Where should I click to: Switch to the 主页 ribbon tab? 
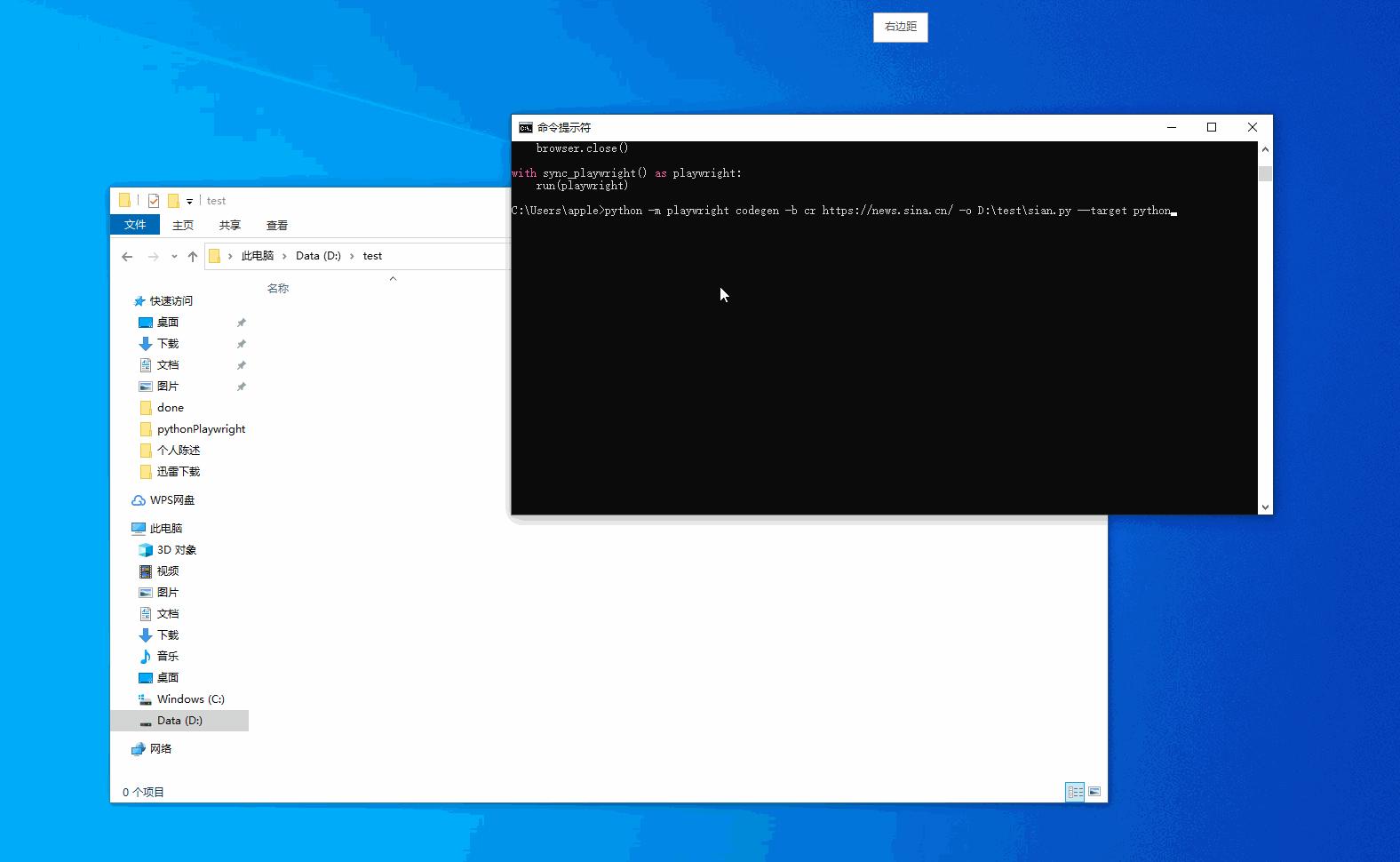point(183,225)
